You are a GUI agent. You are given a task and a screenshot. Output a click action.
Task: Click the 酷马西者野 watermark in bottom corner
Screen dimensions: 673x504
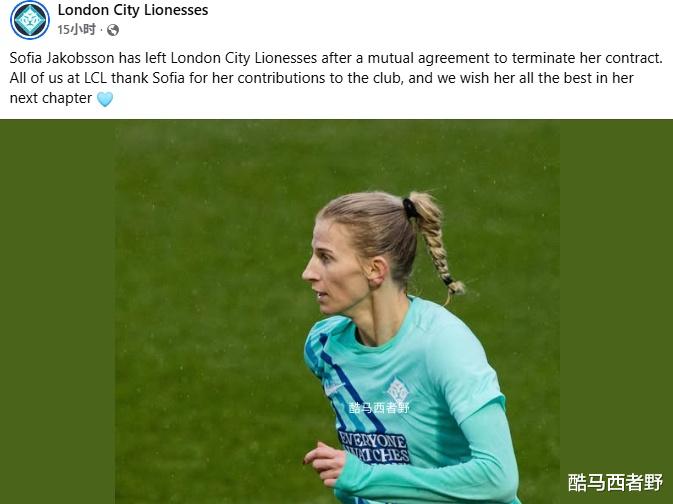pyautogui.click(x=615, y=483)
